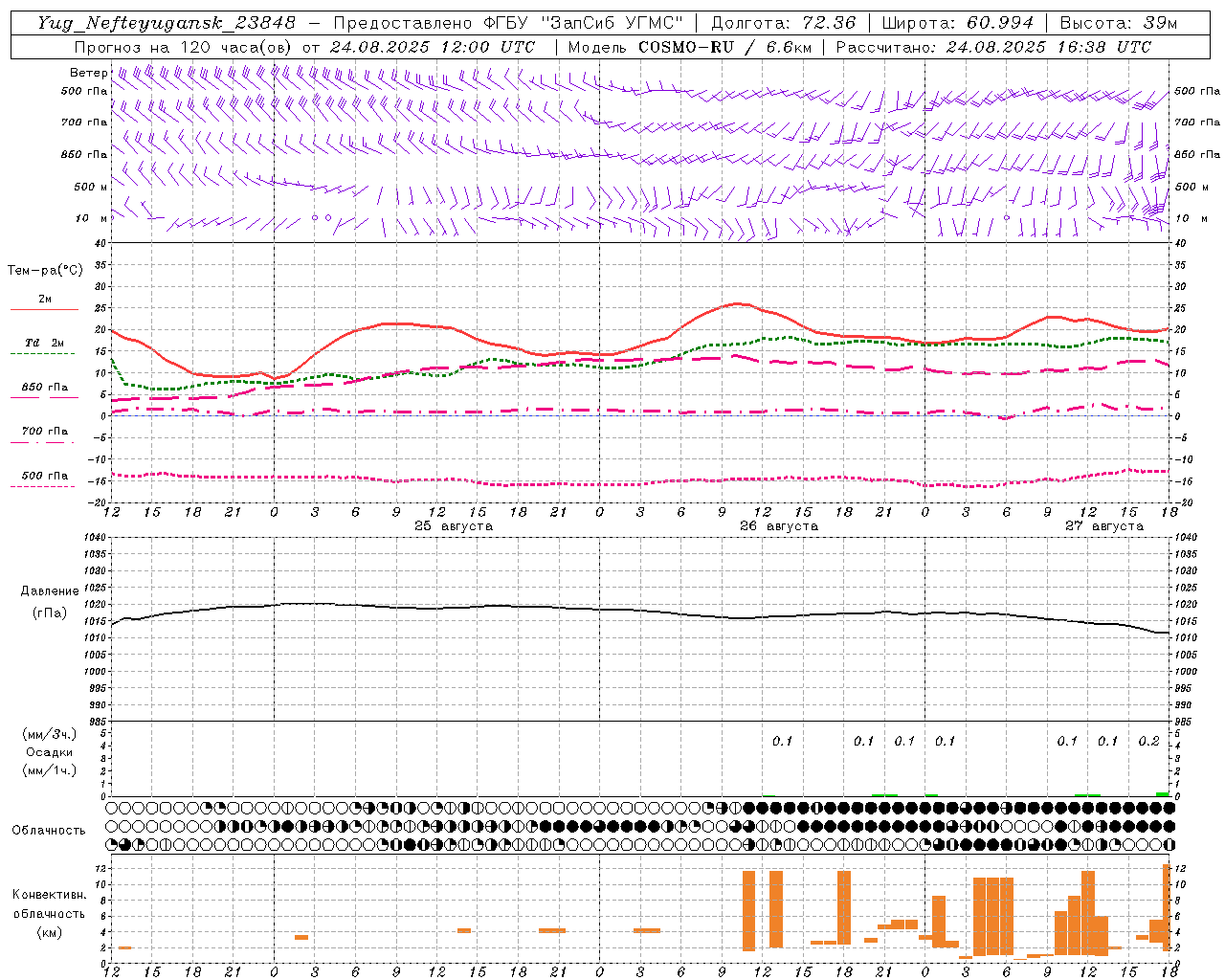This screenshot has height=980, width=1225.
Task: Click the (мм/3ч.) precipitation unit label
Action: 50,734
